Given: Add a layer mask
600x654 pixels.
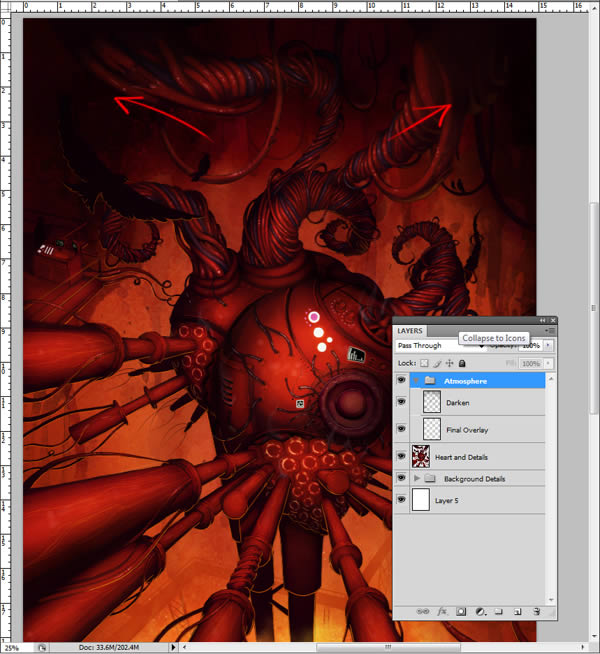Looking at the screenshot, I should click(461, 611).
